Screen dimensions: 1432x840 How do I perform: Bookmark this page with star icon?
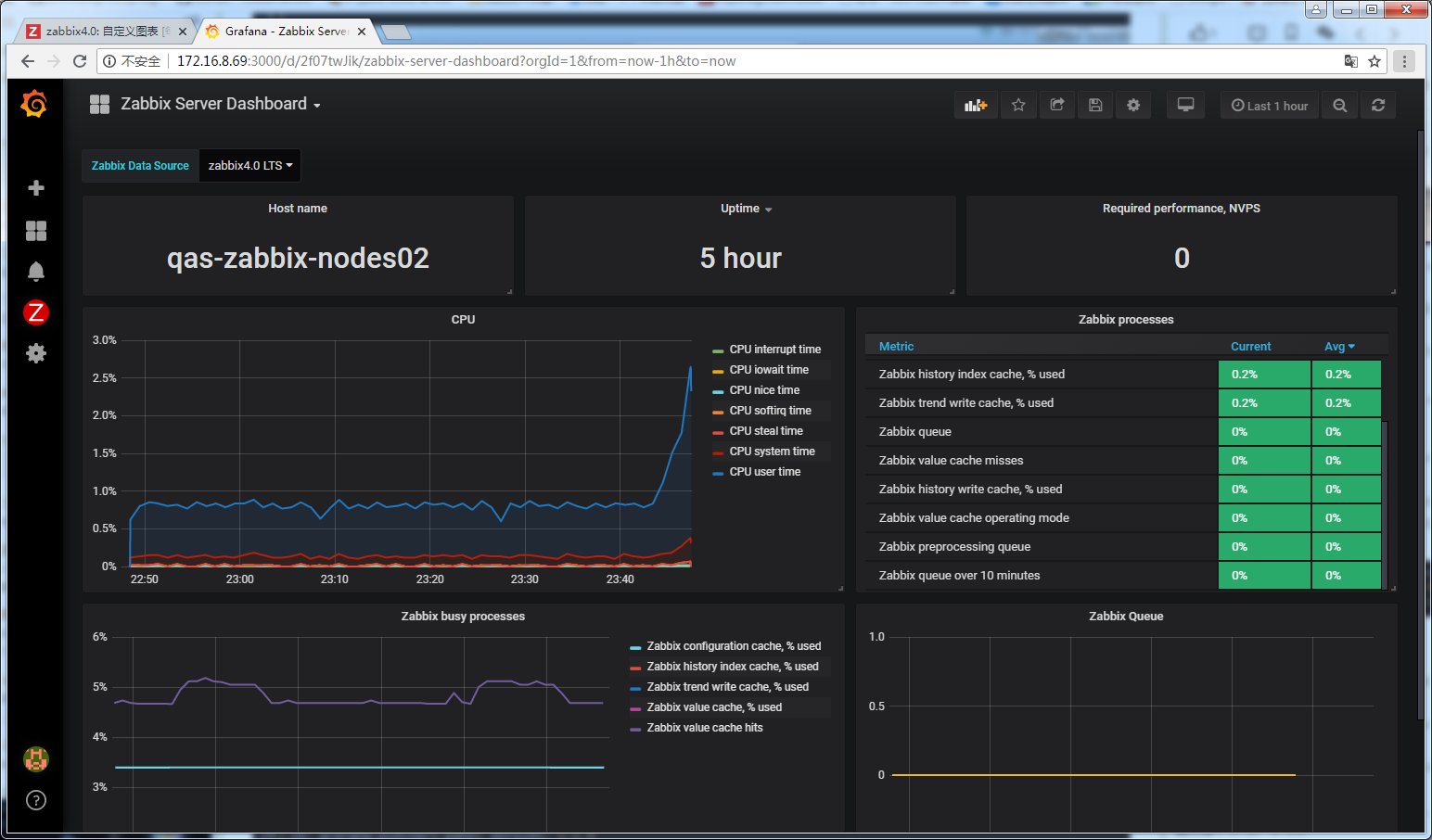point(1374,61)
